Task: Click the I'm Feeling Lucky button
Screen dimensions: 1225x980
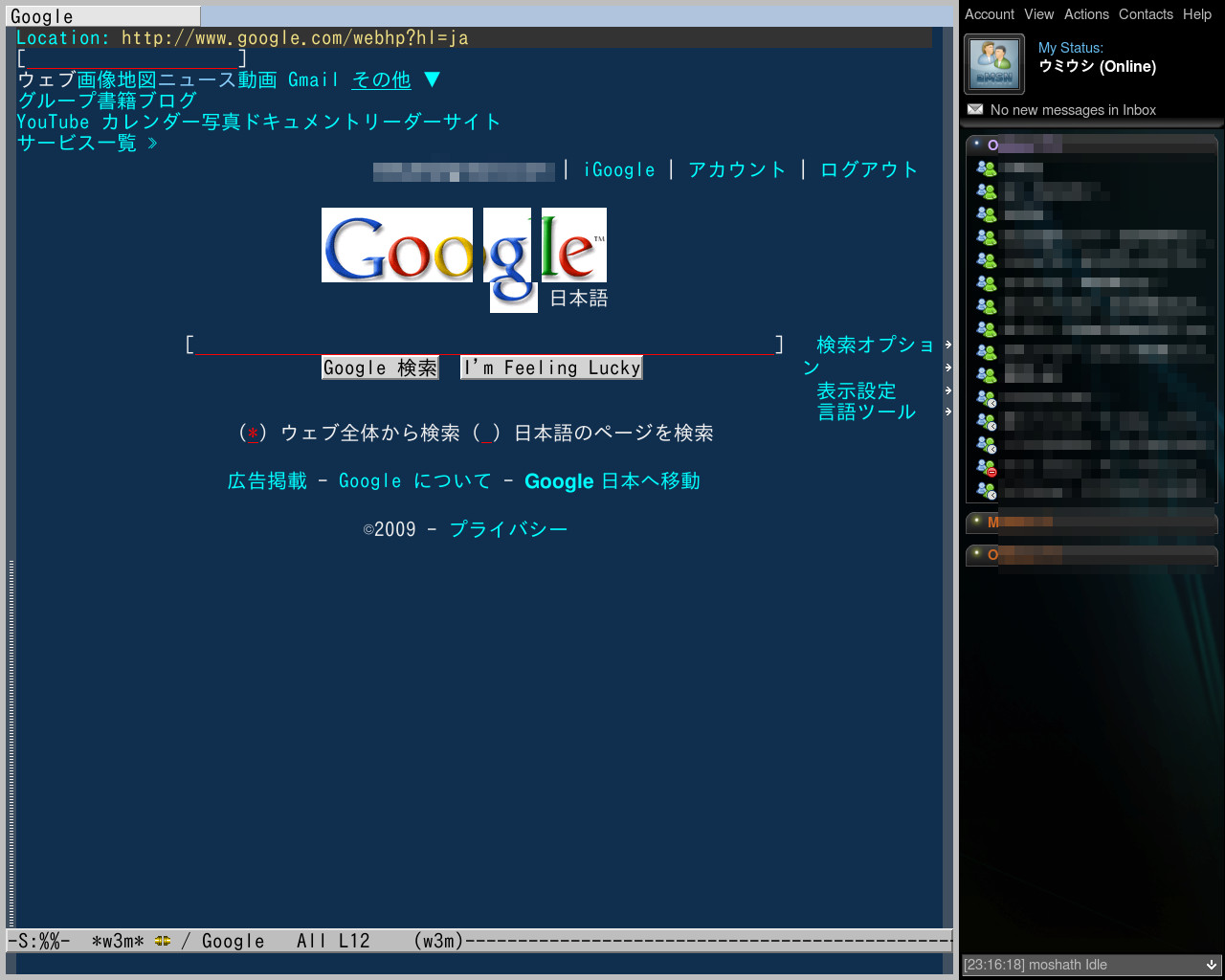Action: coord(551,367)
